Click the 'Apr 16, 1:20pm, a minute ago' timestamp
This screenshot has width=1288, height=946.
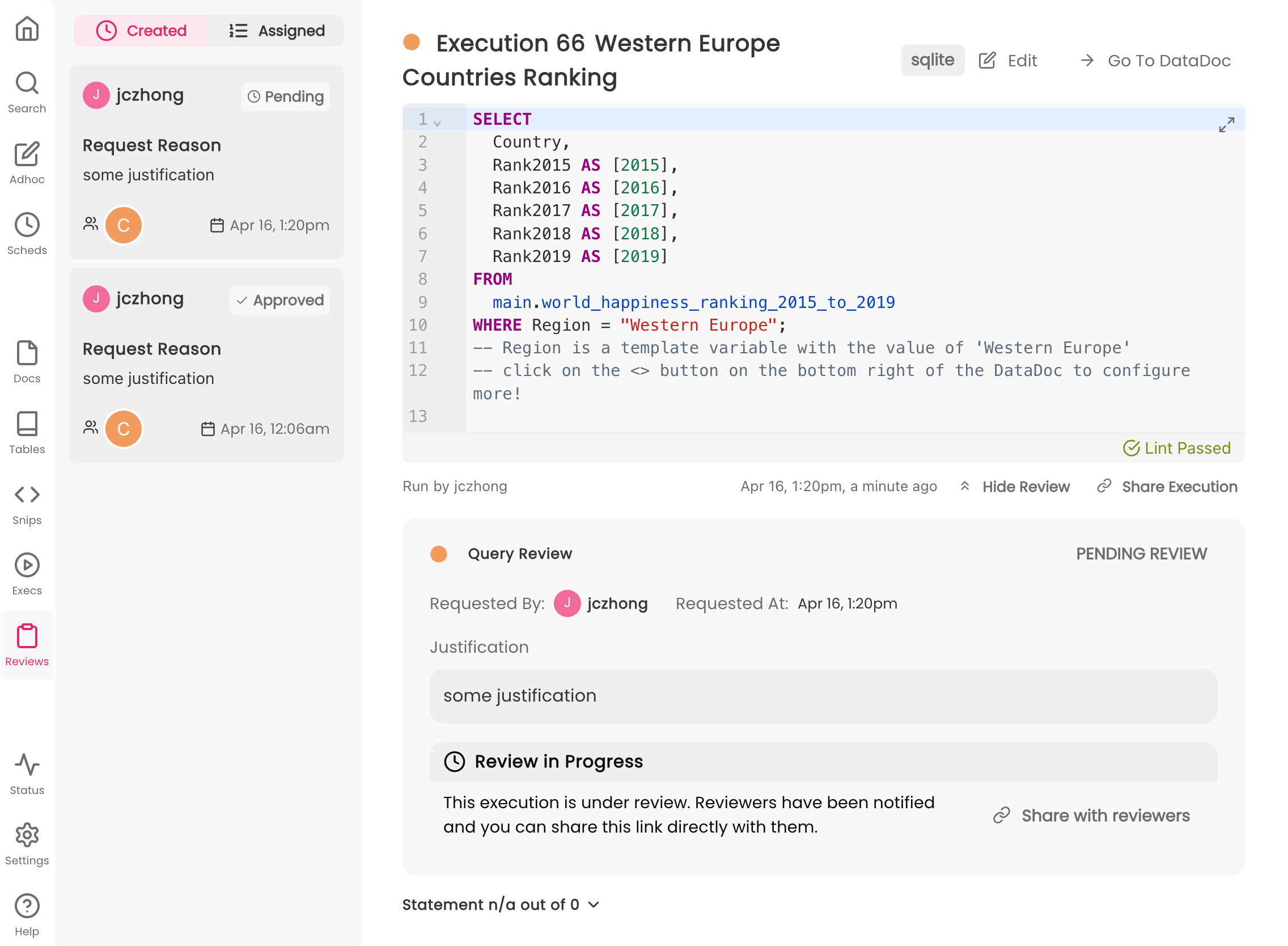[838, 486]
